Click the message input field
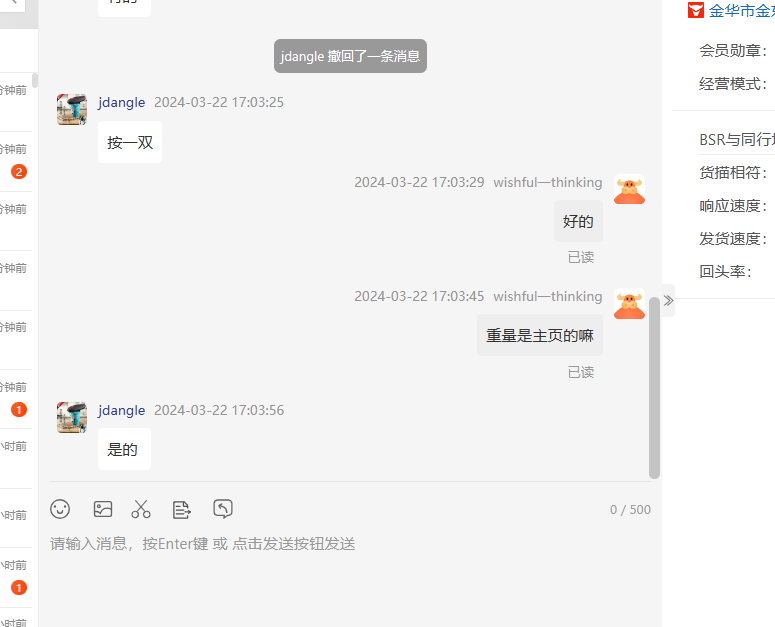This screenshot has width=775, height=627. pyautogui.click(x=350, y=568)
